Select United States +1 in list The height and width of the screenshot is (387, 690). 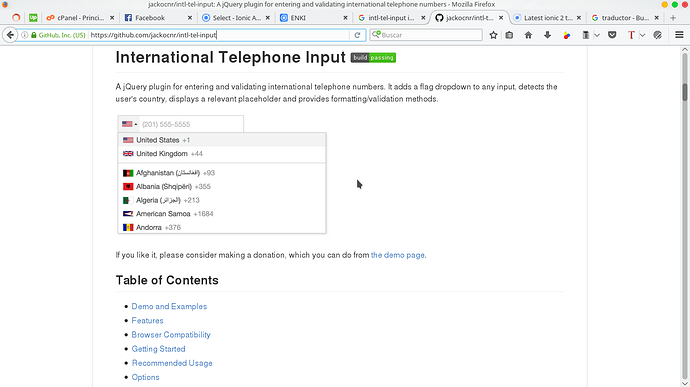click(222, 140)
